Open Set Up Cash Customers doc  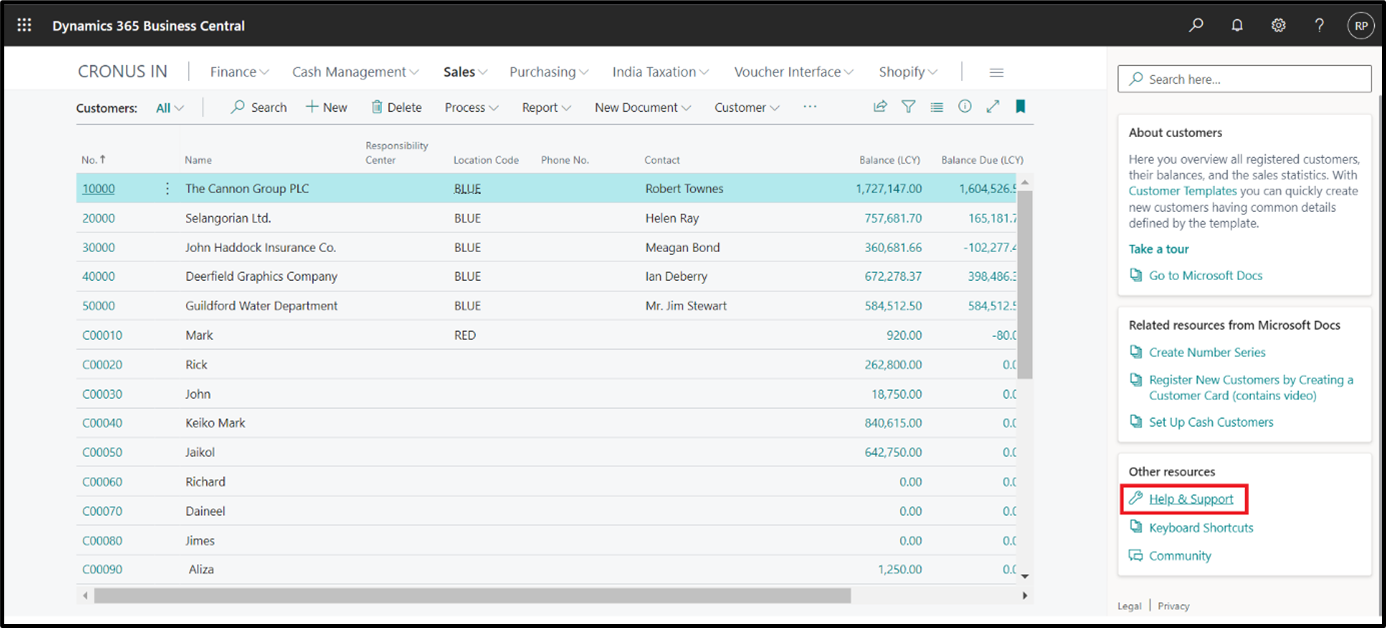point(1211,422)
